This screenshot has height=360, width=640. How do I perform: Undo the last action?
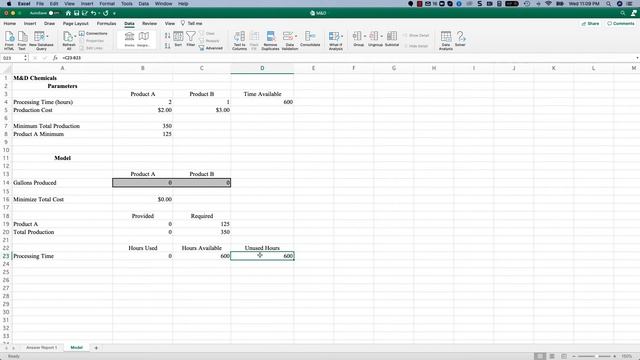click(93, 13)
